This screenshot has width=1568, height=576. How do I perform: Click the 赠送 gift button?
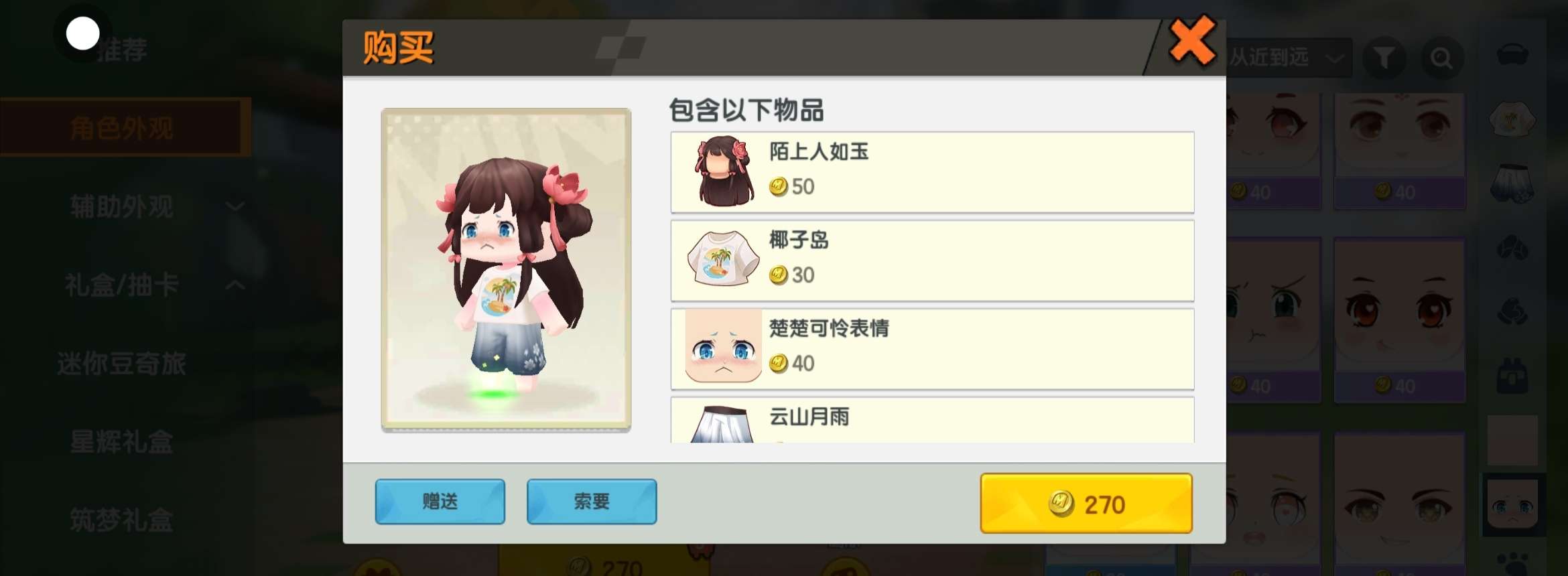pyautogui.click(x=440, y=501)
